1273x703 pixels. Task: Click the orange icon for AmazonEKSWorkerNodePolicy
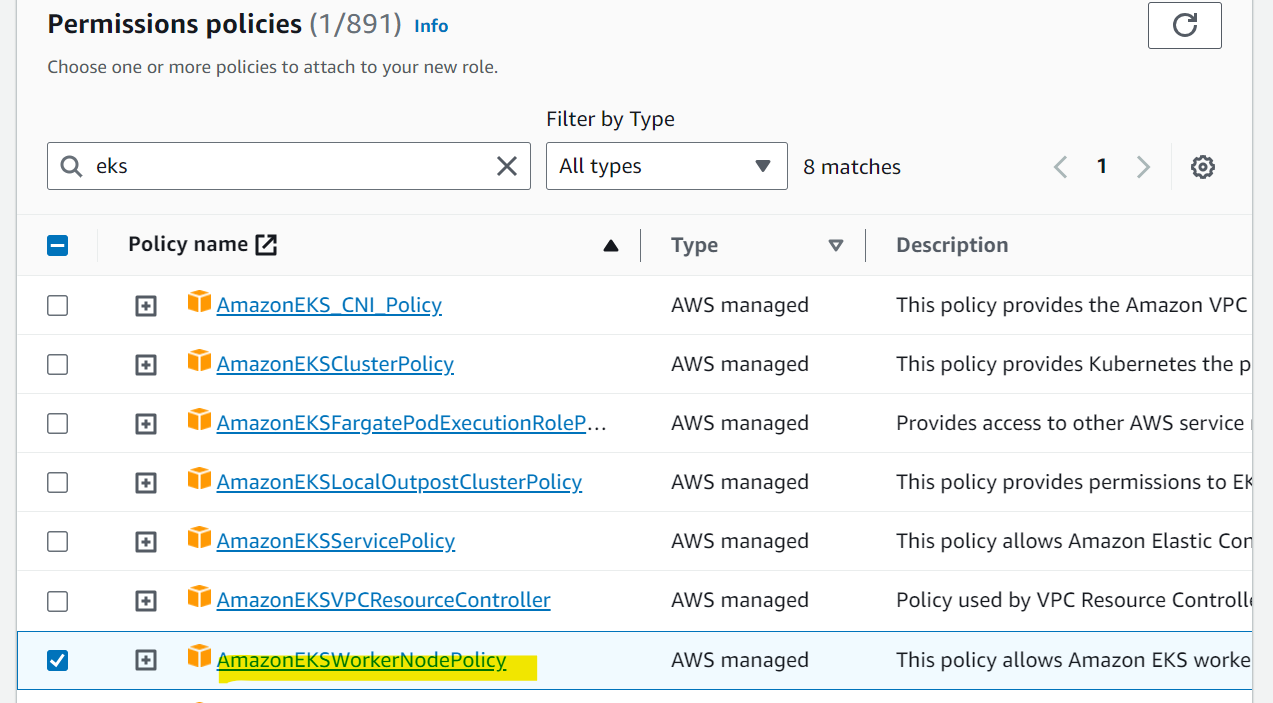coord(200,657)
